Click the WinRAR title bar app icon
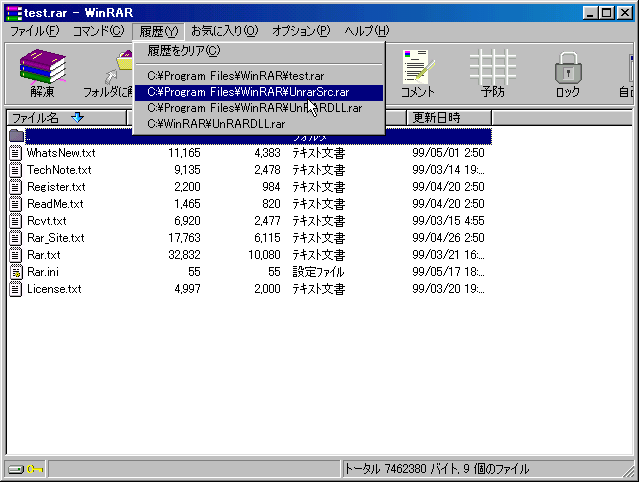Viewport: 639px width, 482px height. click(15, 13)
